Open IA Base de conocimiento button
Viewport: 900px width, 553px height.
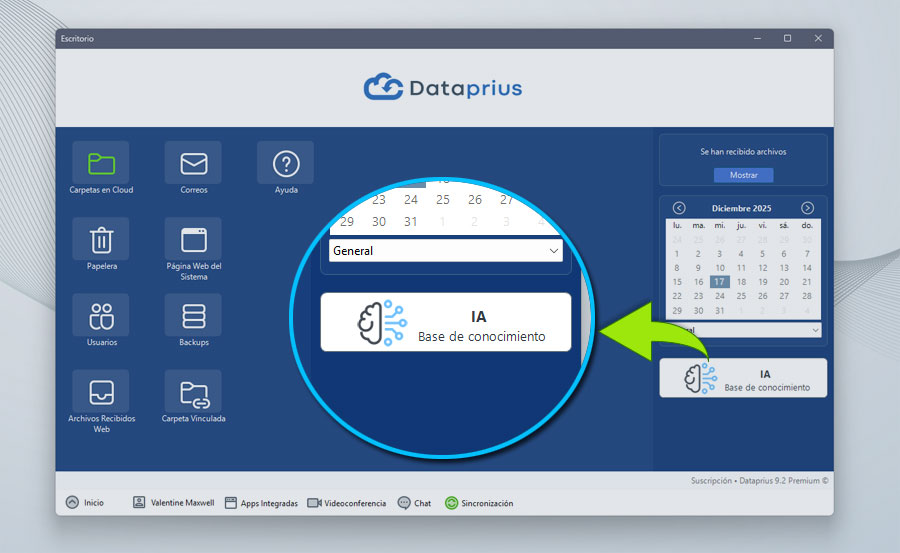click(x=743, y=378)
